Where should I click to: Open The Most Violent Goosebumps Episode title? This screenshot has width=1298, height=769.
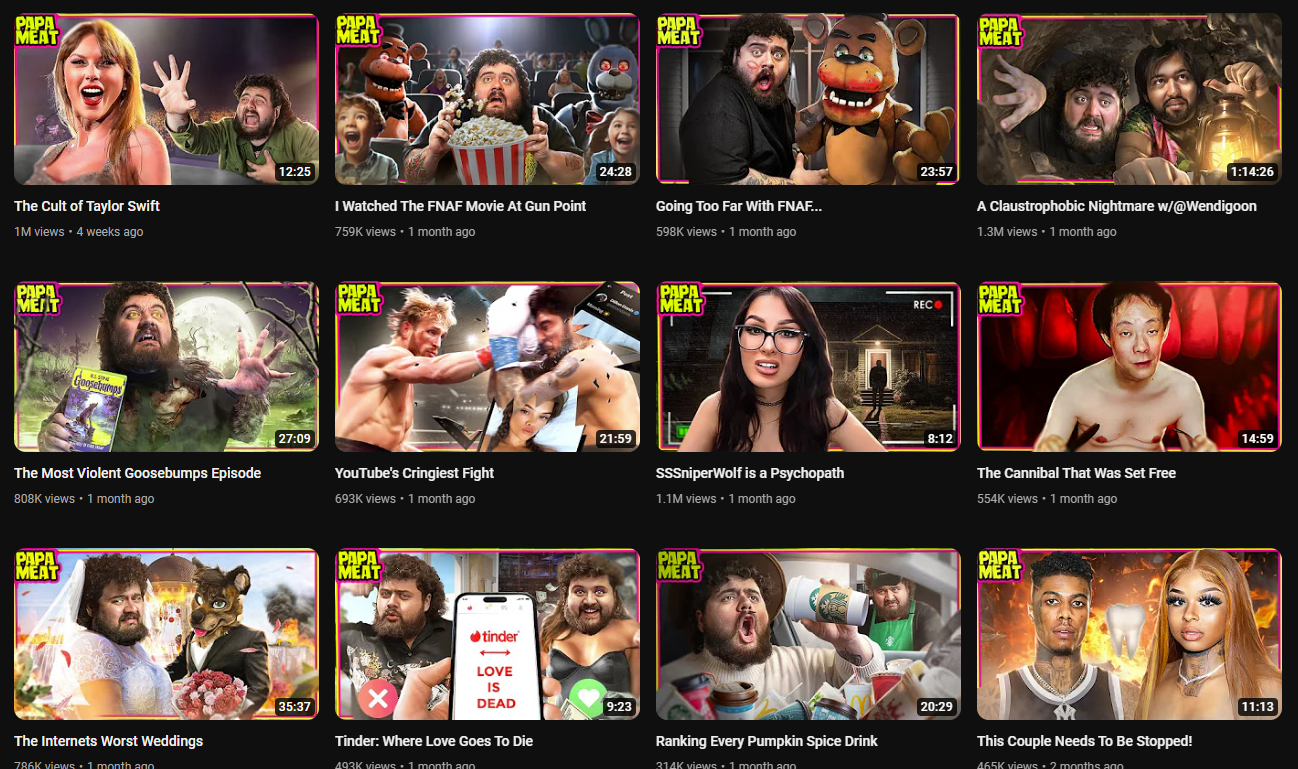(x=137, y=473)
